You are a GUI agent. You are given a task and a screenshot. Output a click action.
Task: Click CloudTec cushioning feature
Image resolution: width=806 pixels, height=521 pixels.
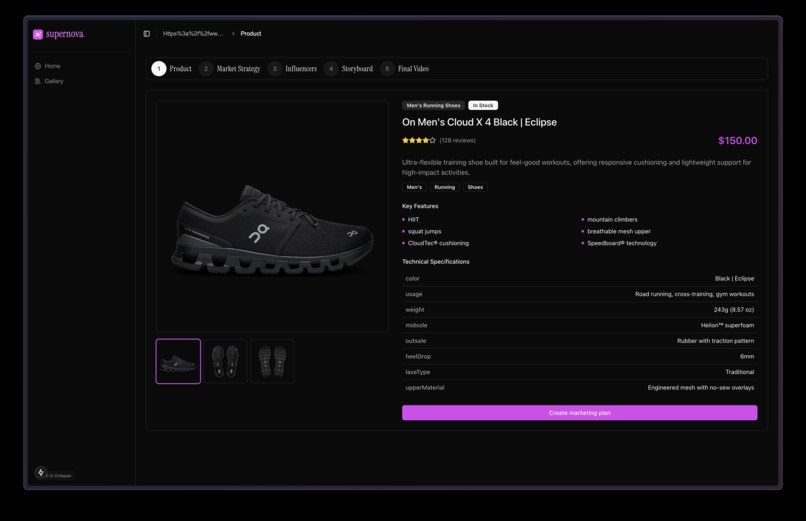pos(438,243)
